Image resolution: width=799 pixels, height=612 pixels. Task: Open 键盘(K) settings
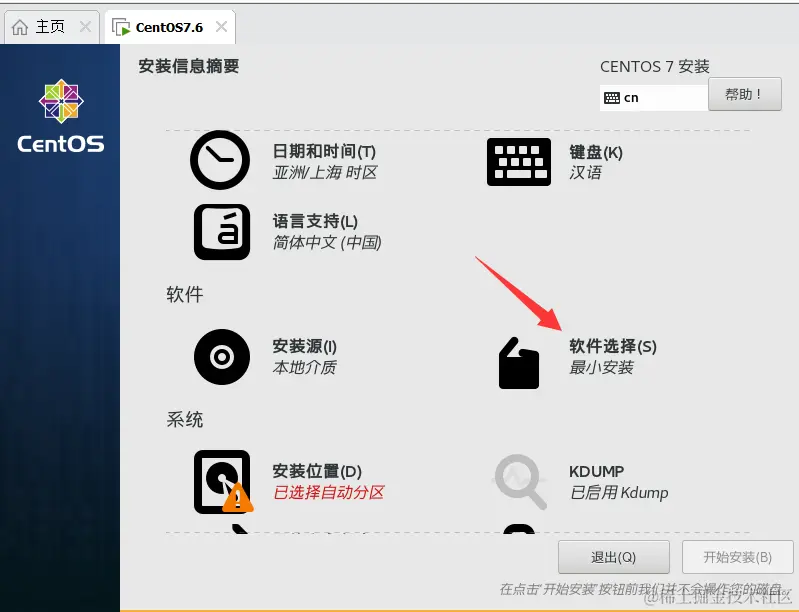click(x=596, y=152)
